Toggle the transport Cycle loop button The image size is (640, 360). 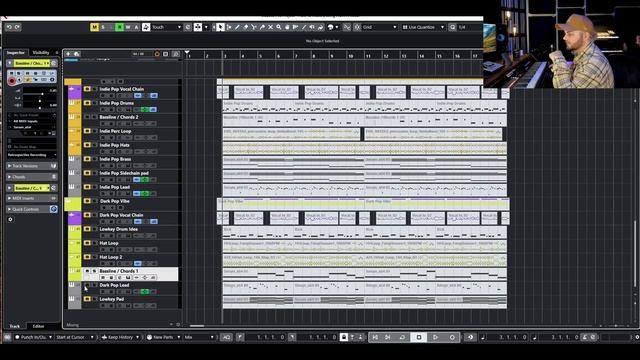click(x=402, y=337)
